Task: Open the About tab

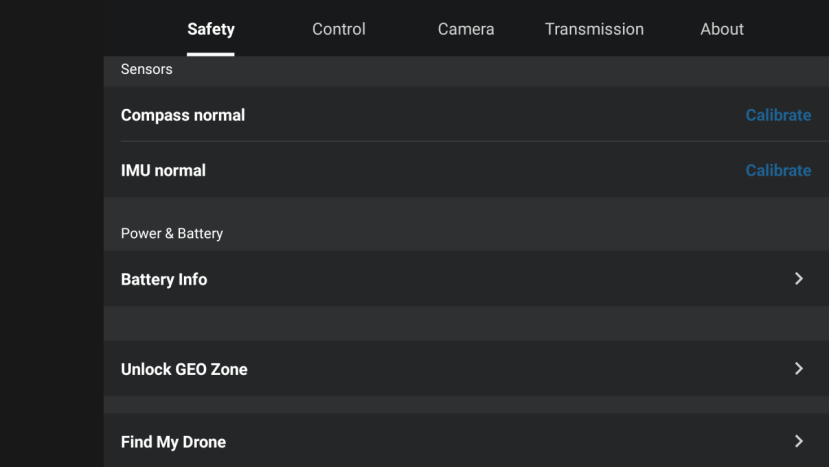Action: (722, 29)
